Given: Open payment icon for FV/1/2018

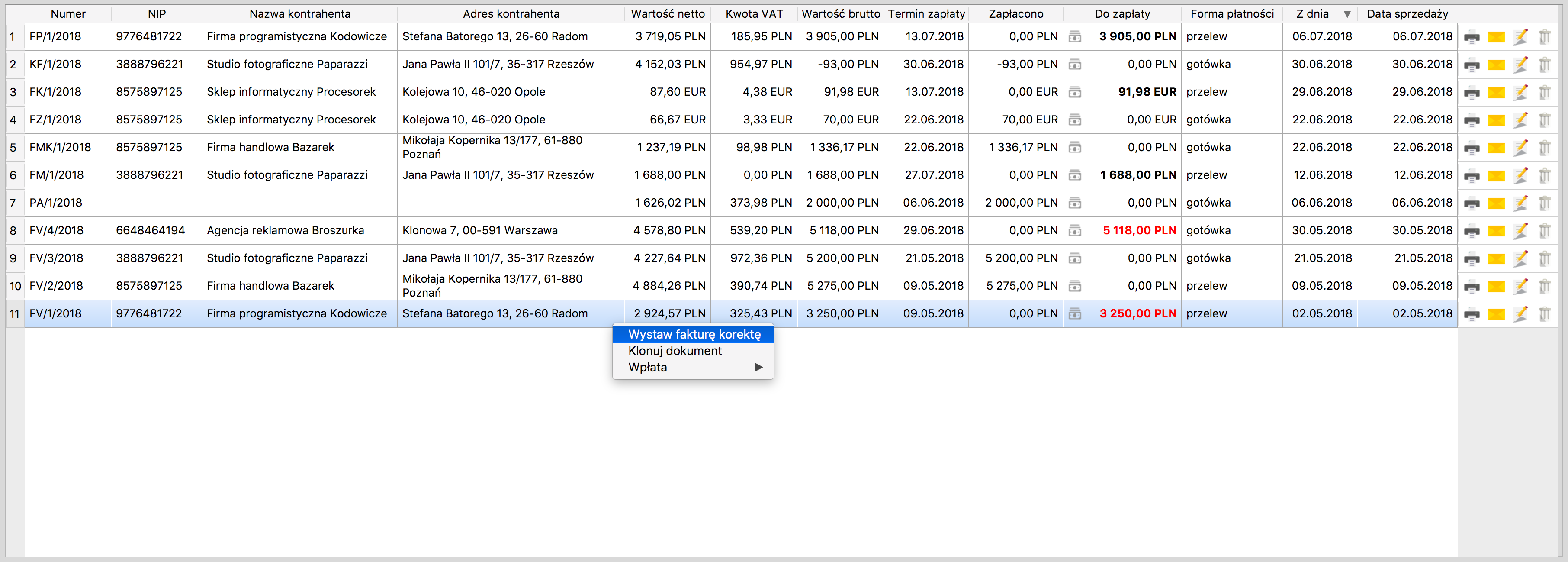Looking at the screenshot, I should click(1075, 314).
